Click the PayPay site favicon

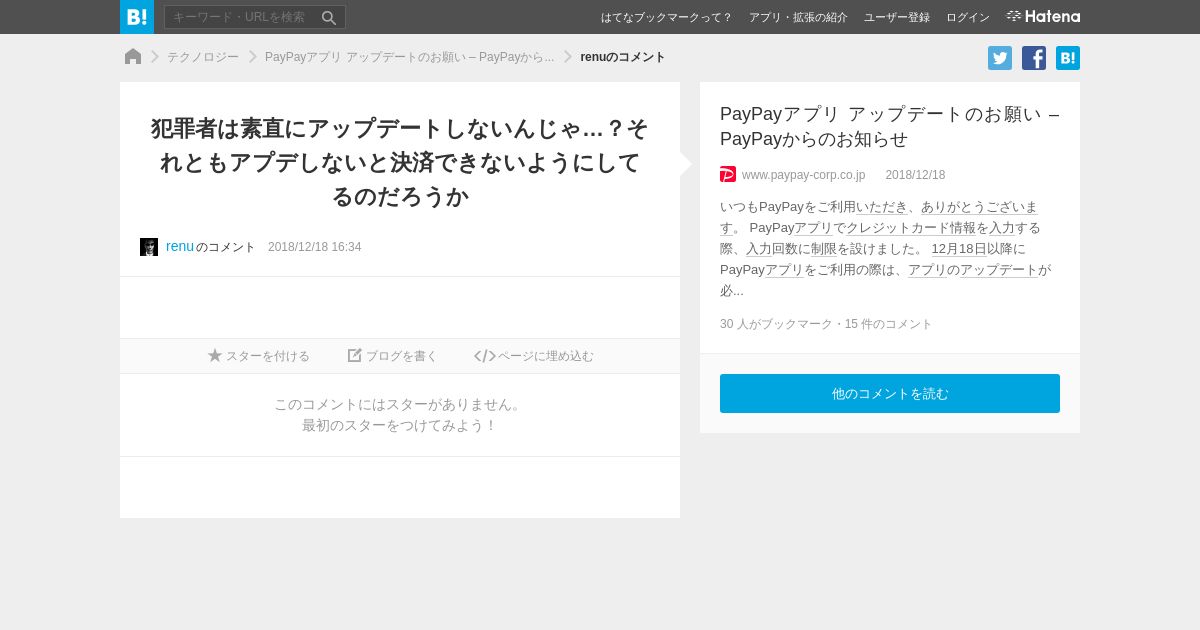(728, 174)
